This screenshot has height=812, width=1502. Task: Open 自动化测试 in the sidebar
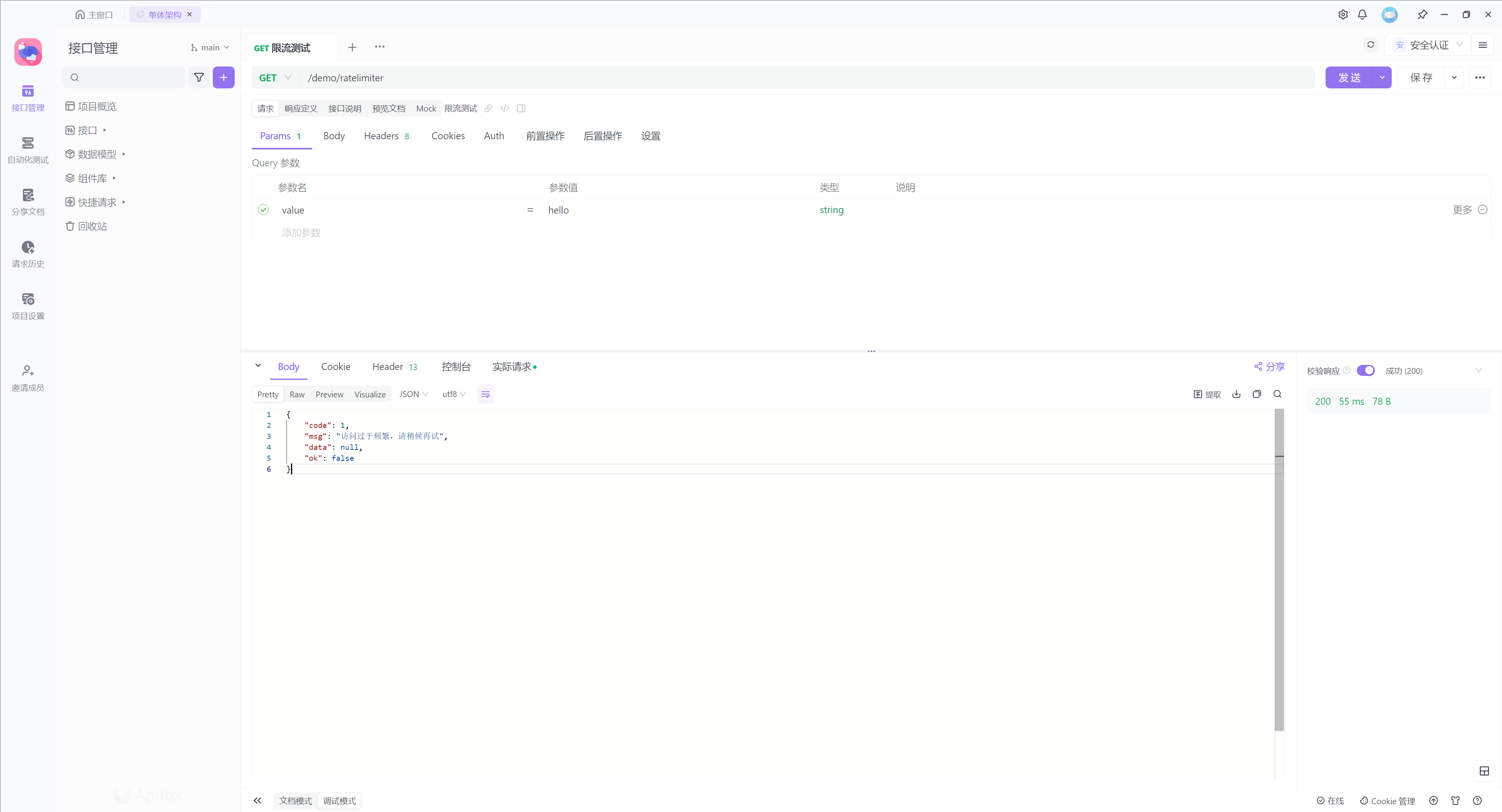[27, 150]
